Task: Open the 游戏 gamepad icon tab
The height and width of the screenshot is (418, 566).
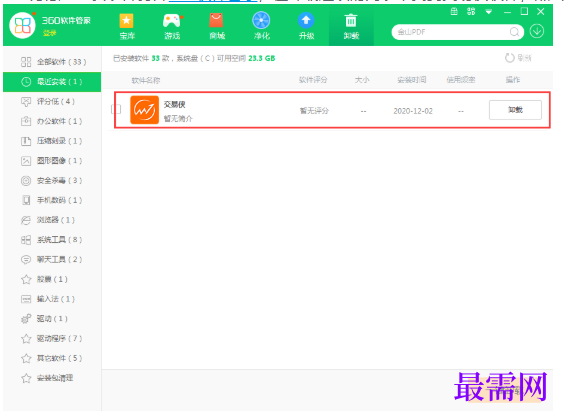Action: [172, 26]
